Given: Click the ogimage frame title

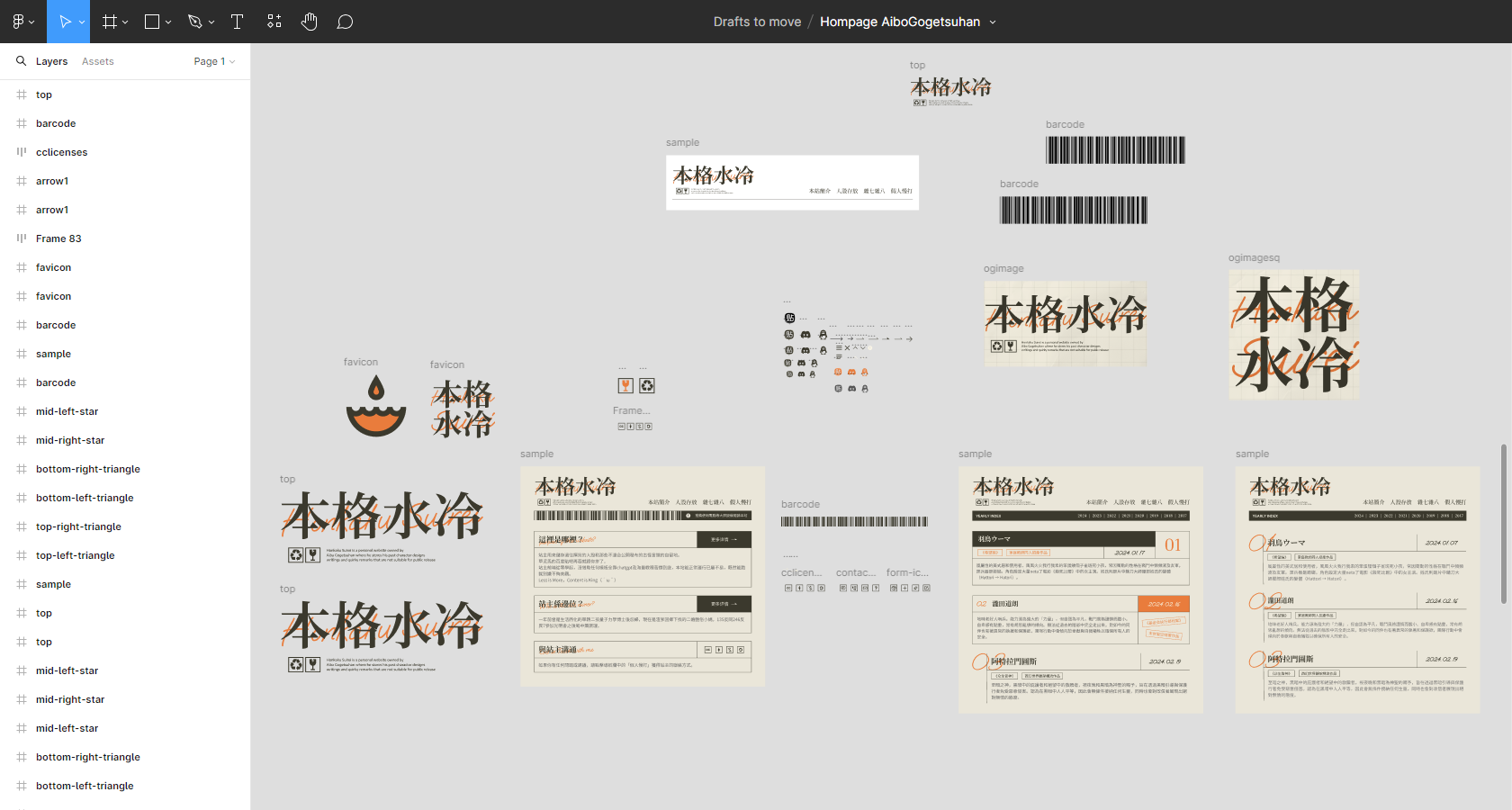Looking at the screenshot, I should click(x=1003, y=268).
